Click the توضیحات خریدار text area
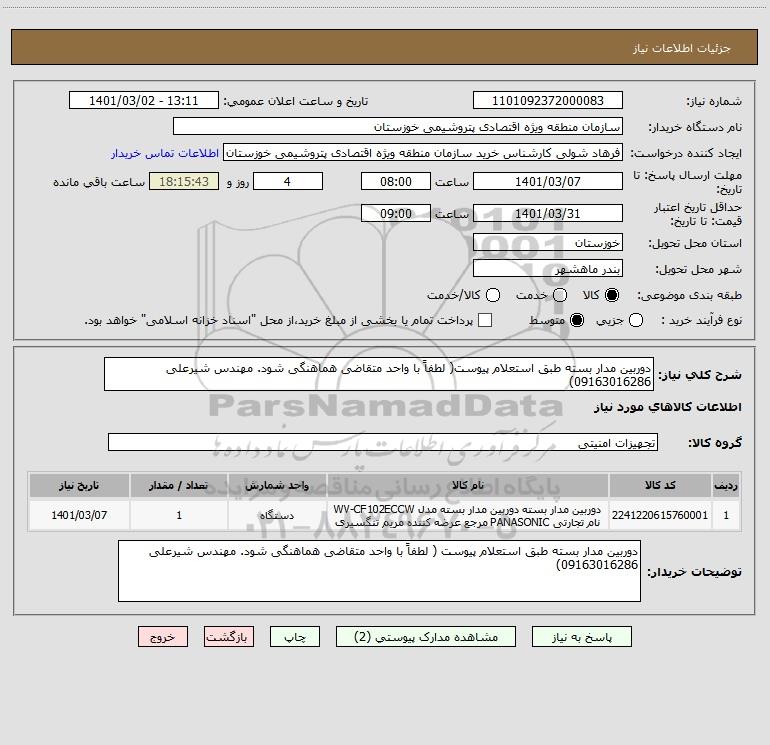Viewport: 770px width, 745px height. [x=379, y=571]
